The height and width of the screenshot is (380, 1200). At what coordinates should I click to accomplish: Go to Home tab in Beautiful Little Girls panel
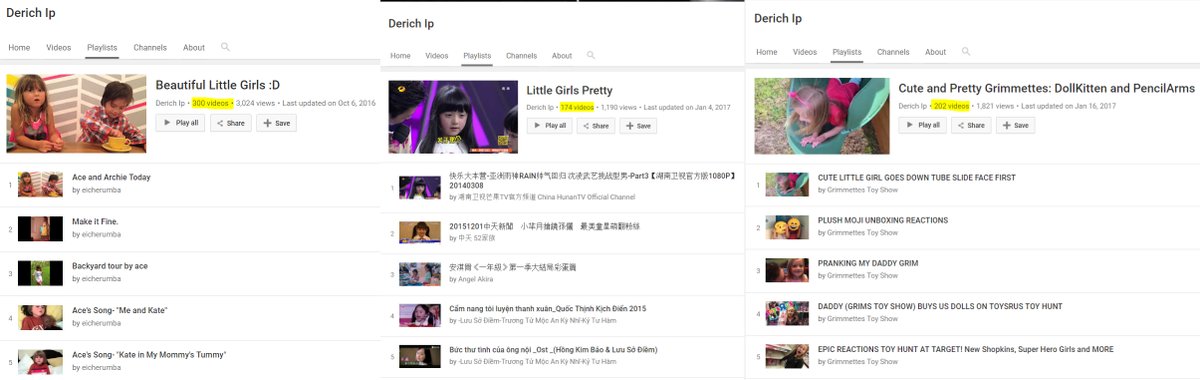coord(20,48)
